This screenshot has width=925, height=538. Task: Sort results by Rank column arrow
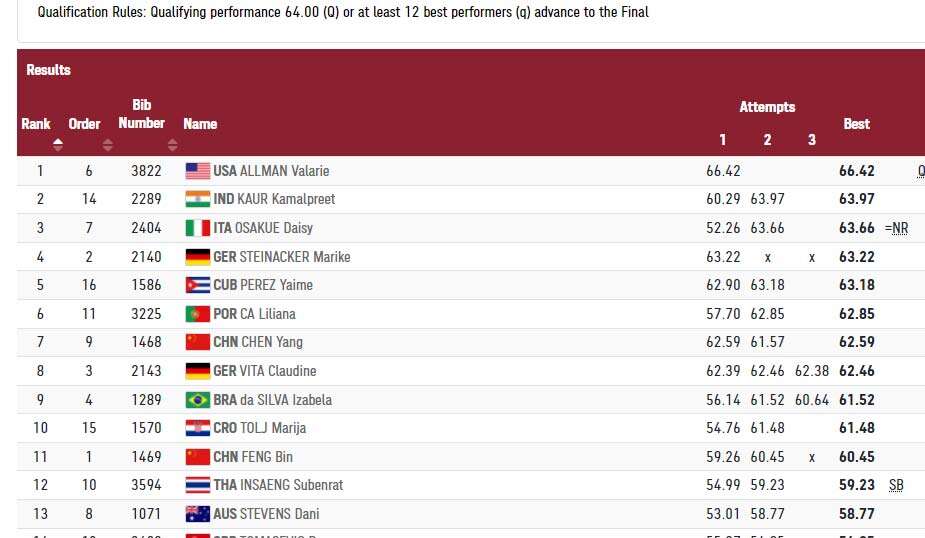coord(58,145)
